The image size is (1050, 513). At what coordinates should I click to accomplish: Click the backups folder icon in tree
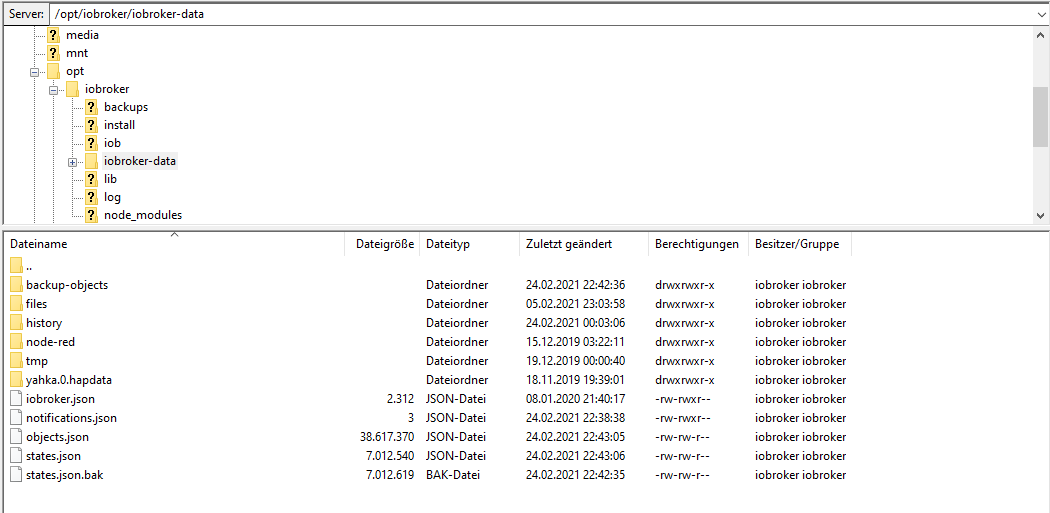[x=92, y=107]
